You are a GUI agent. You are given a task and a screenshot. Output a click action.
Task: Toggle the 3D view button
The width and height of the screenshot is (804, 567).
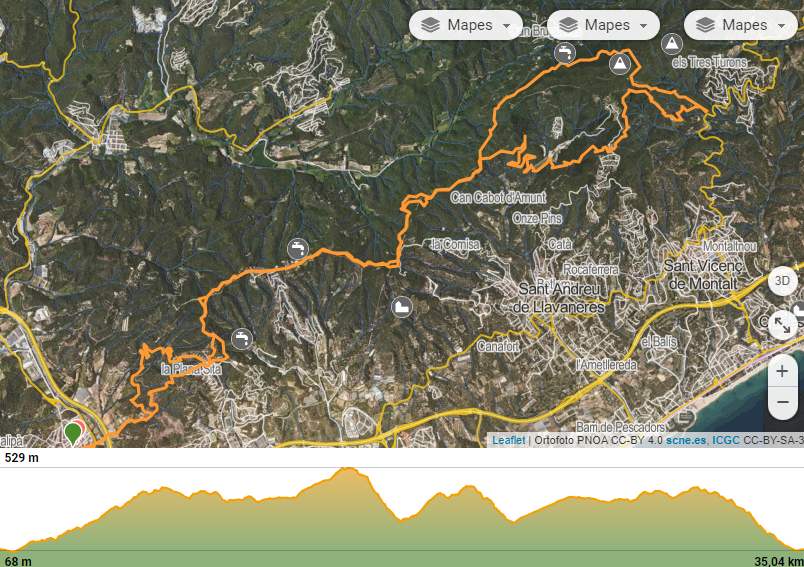click(782, 281)
